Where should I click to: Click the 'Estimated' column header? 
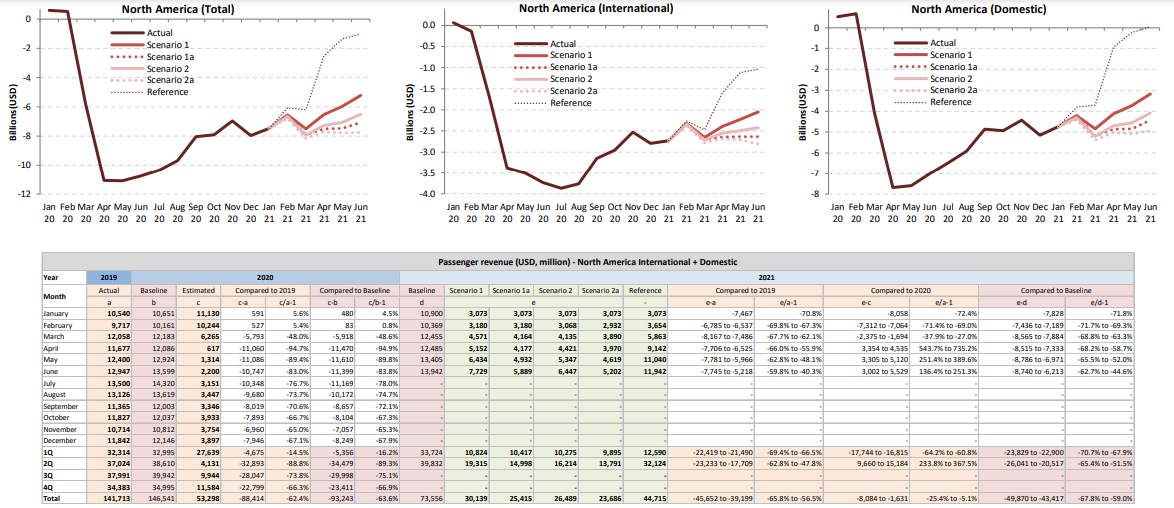[x=198, y=290]
